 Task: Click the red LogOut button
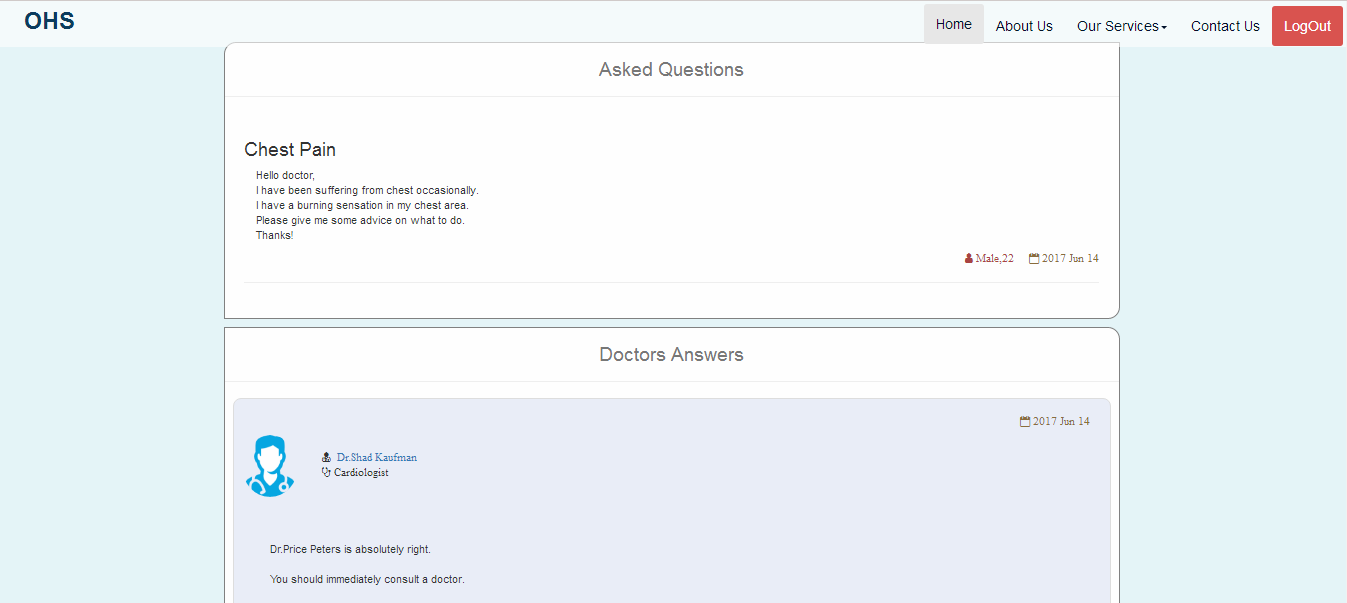[x=1307, y=26]
